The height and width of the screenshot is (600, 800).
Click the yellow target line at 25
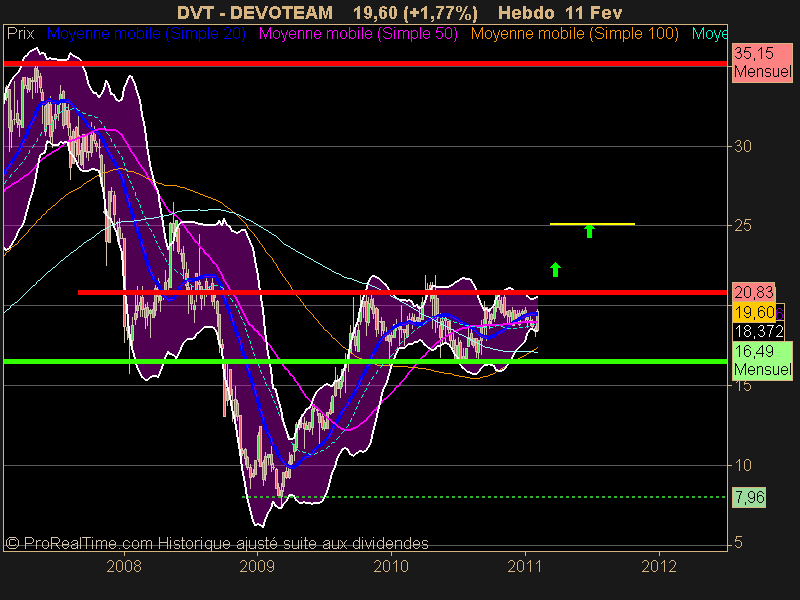(592, 224)
